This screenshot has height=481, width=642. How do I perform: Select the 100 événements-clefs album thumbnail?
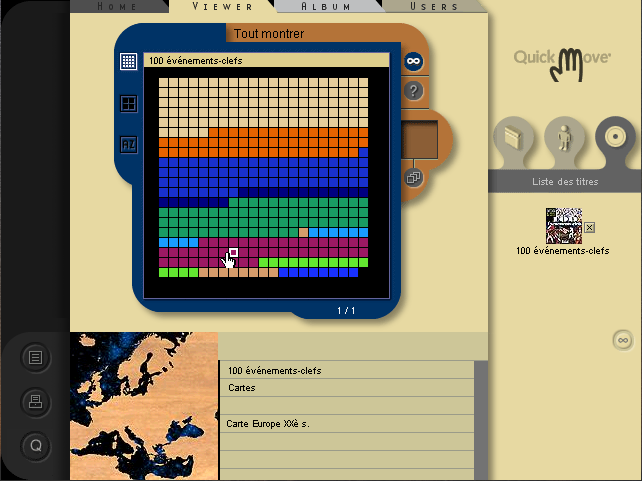[563, 225]
